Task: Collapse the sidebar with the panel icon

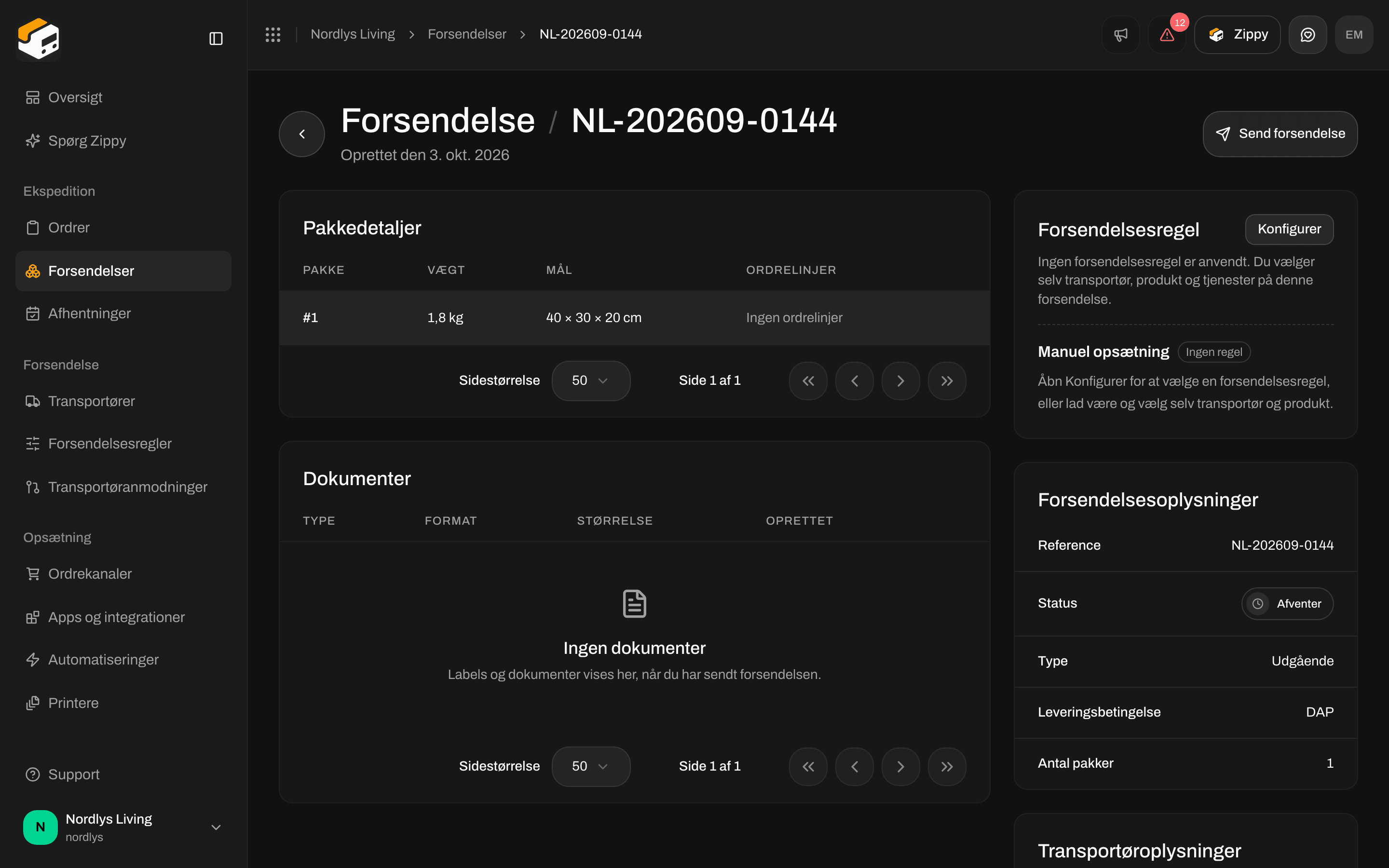Action: pyautogui.click(x=216, y=39)
